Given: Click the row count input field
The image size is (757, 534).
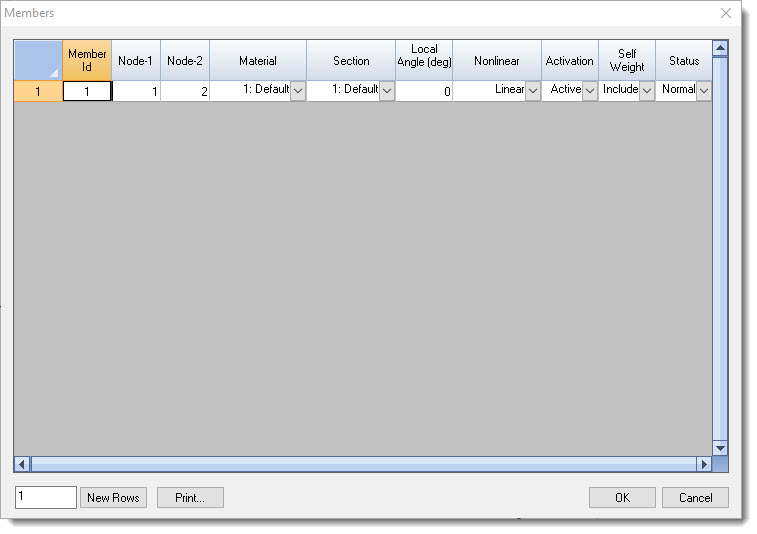Looking at the screenshot, I should click(46, 498).
